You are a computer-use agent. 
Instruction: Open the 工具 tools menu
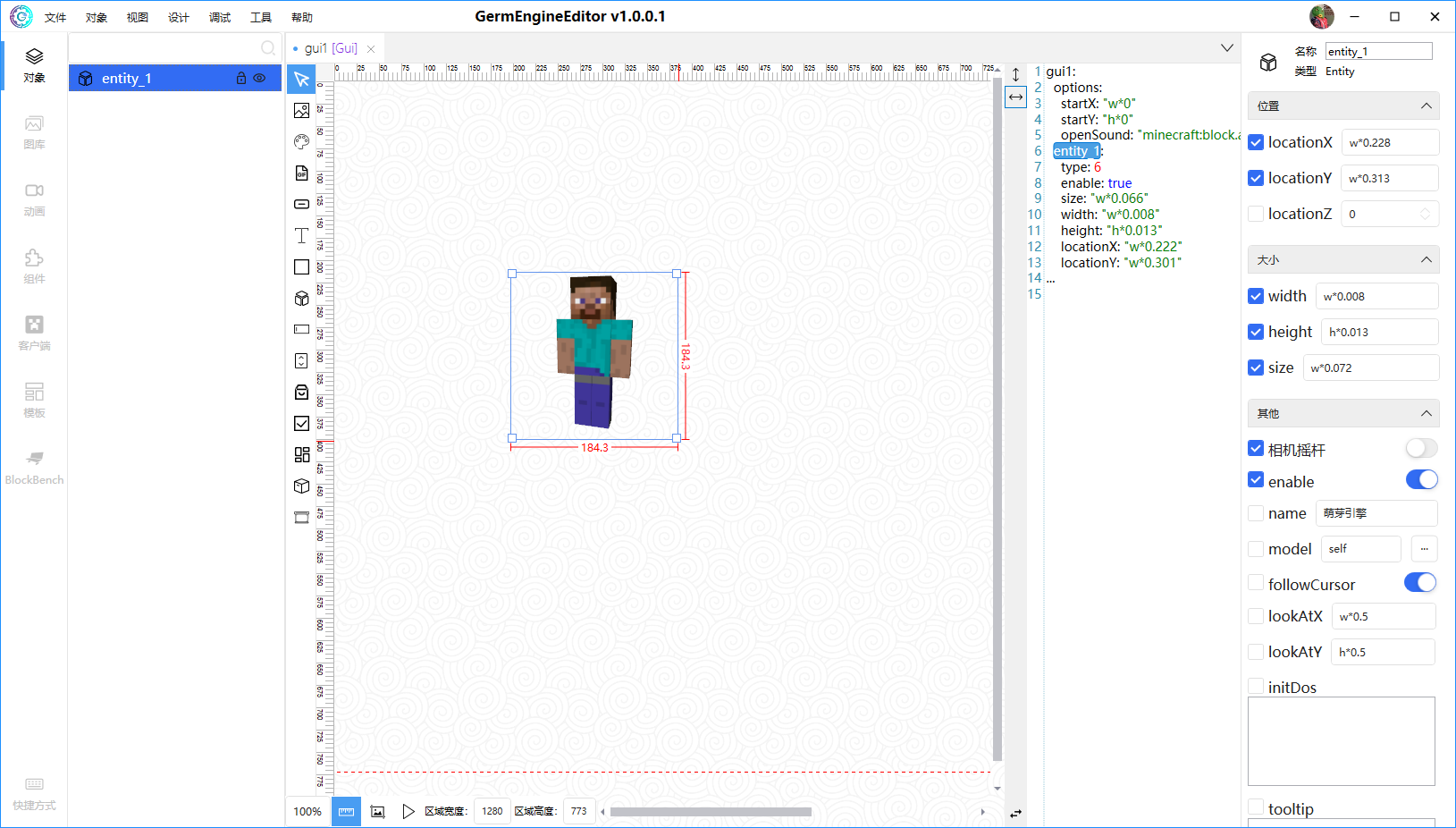click(x=261, y=18)
